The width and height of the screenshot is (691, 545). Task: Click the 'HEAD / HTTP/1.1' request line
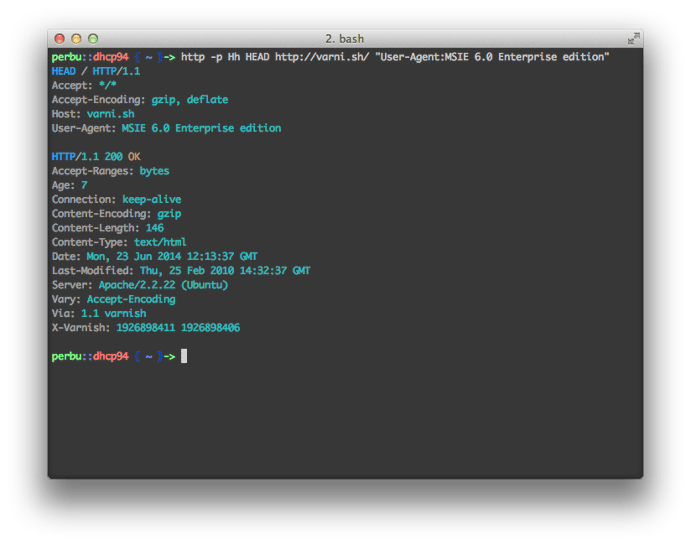pos(96,71)
